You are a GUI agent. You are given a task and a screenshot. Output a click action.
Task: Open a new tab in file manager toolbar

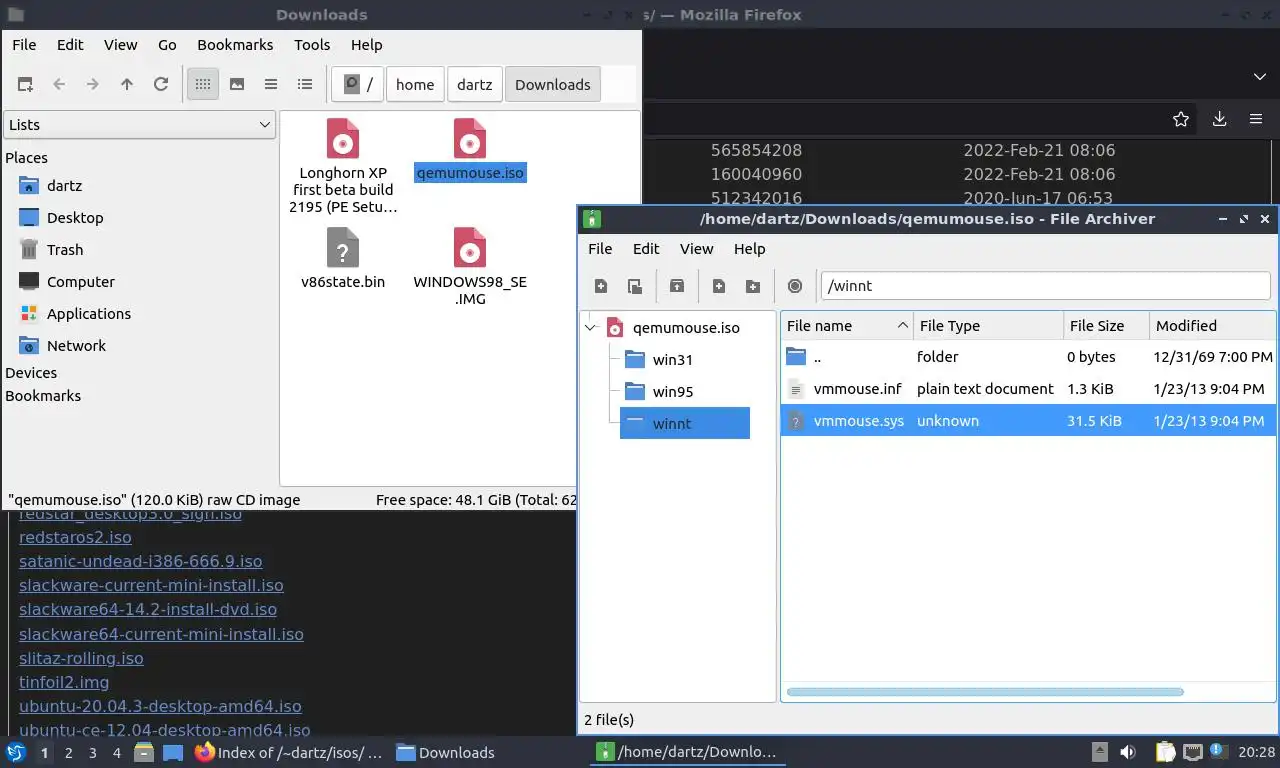point(25,85)
